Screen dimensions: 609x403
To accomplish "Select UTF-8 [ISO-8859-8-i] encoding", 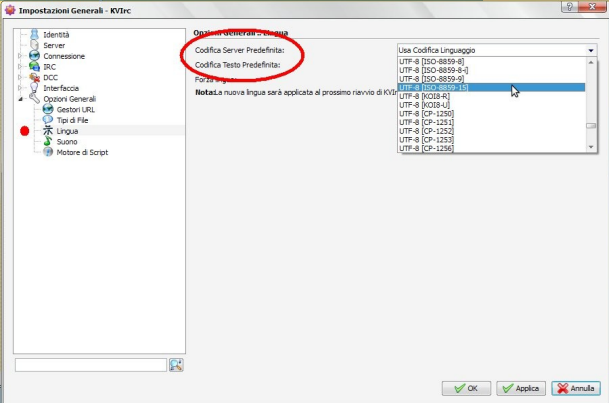I will pos(491,70).
